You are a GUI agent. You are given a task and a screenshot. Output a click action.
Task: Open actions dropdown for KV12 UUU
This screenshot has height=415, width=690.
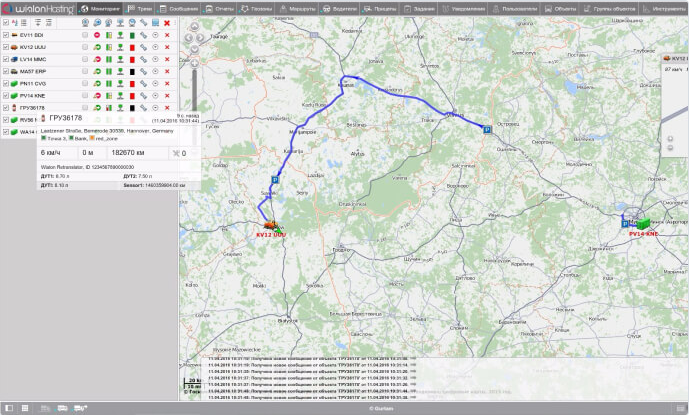tap(155, 47)
